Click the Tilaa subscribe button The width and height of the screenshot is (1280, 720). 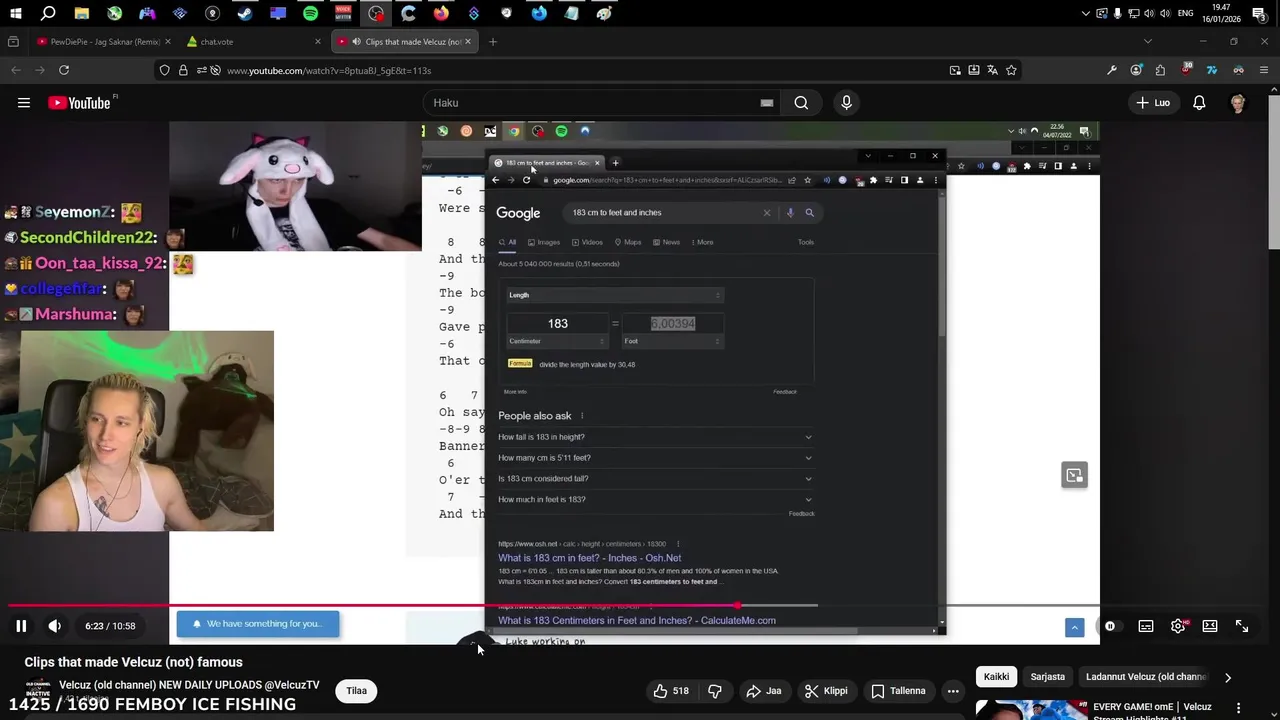[357, 691]
